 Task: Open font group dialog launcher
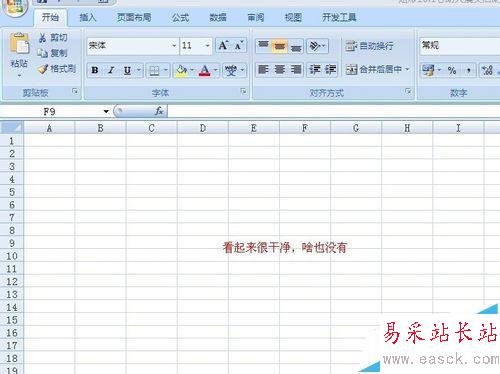point(244,91)
